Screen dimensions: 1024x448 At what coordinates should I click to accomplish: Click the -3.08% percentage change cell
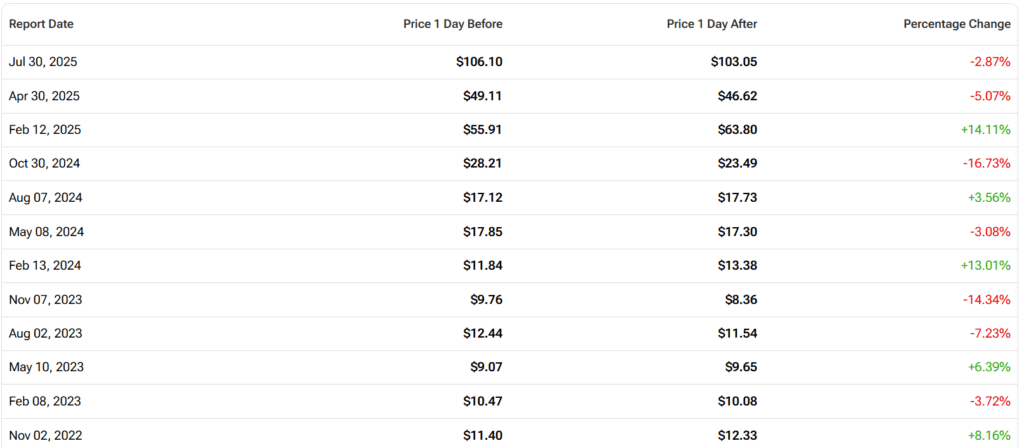pos(990,232)
